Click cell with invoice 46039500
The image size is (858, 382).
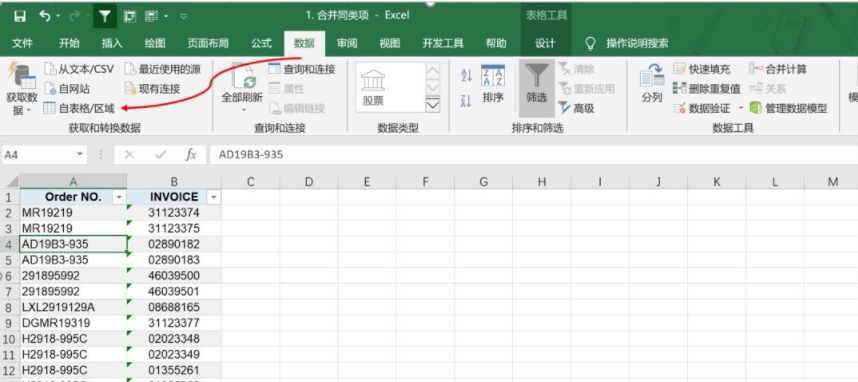coord(174,275)
